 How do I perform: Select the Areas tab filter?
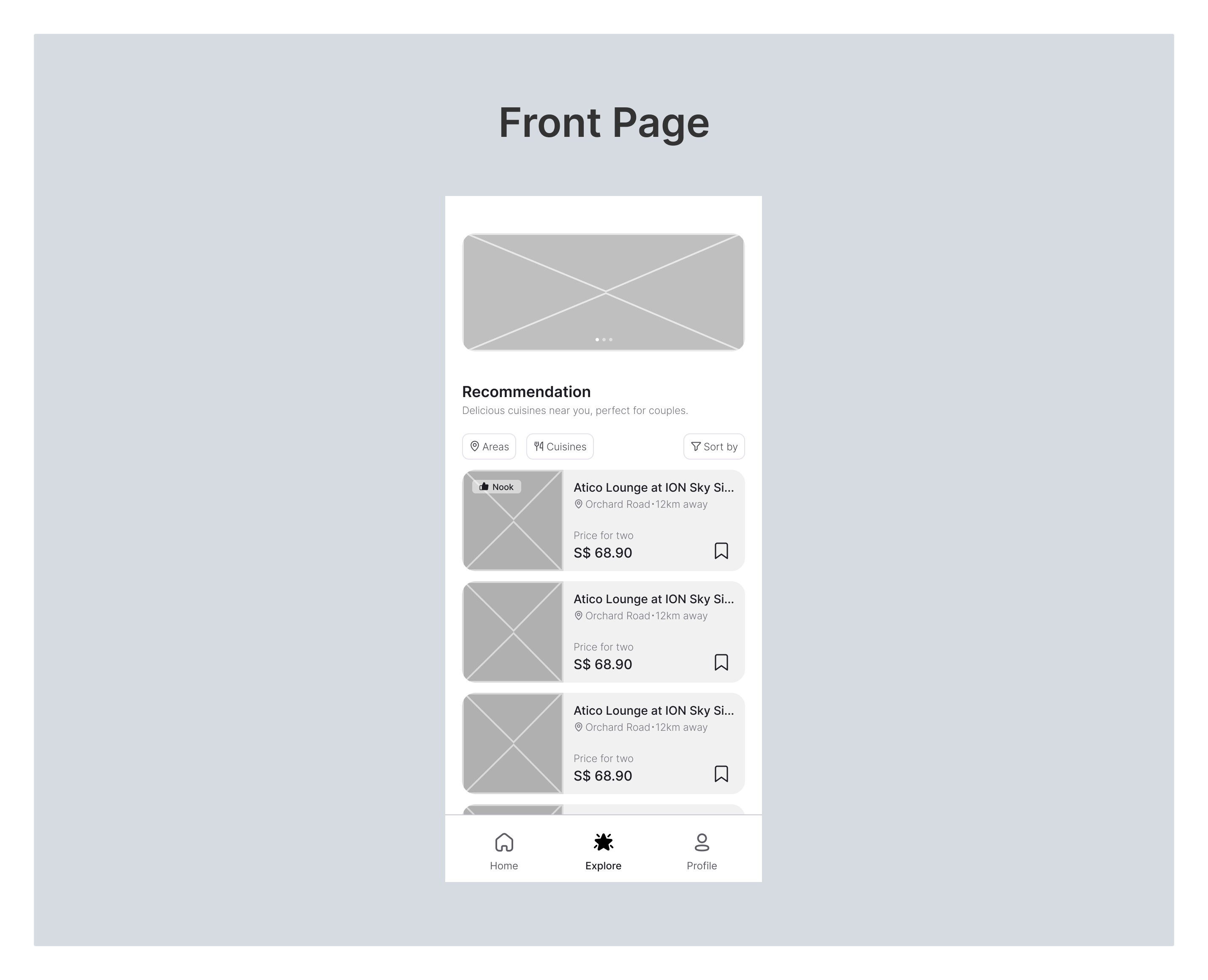[489, 447]
